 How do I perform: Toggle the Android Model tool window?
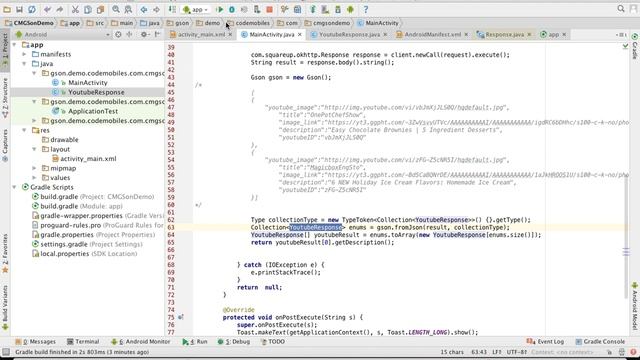coord(635,306)
